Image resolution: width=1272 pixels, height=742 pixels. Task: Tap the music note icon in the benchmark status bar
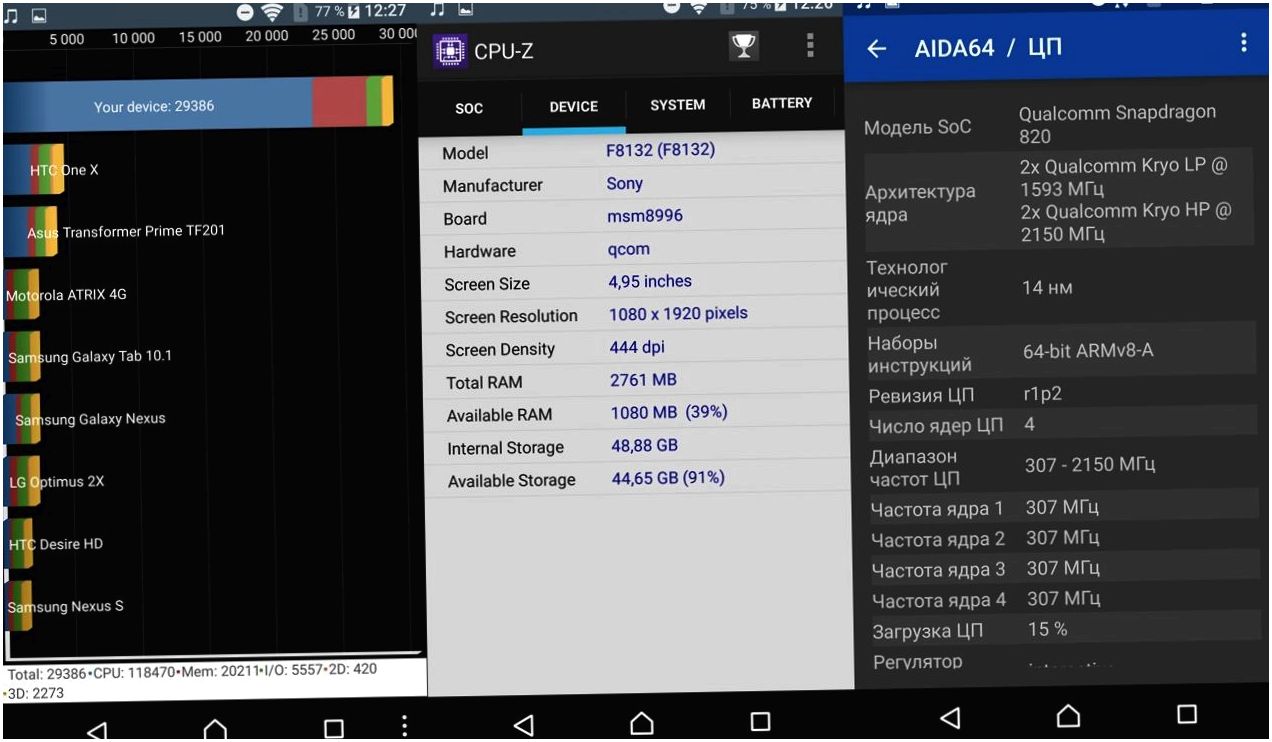(x=11, y=15)
